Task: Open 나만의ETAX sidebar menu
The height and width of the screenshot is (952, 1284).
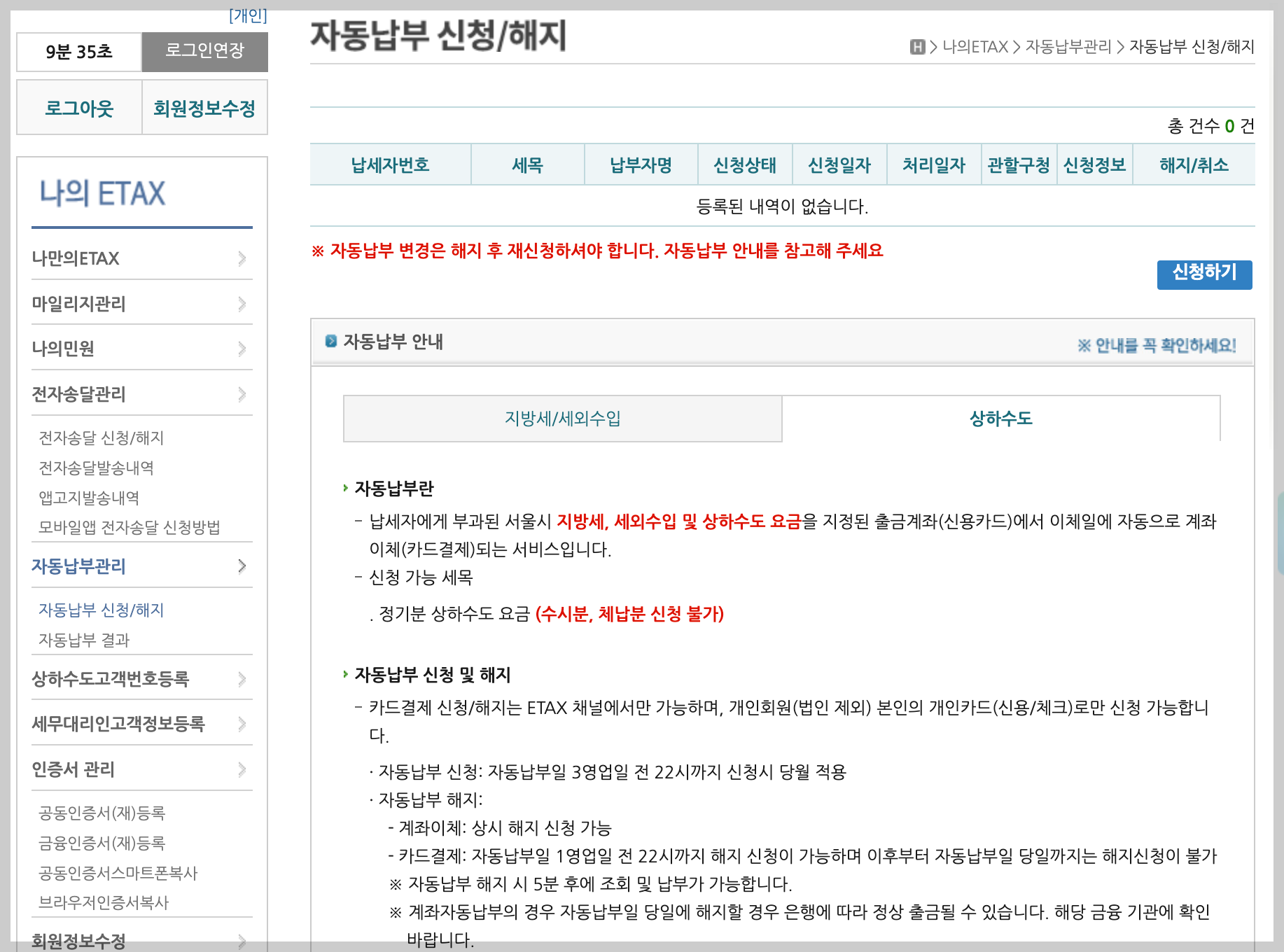Action: point(76,258)
